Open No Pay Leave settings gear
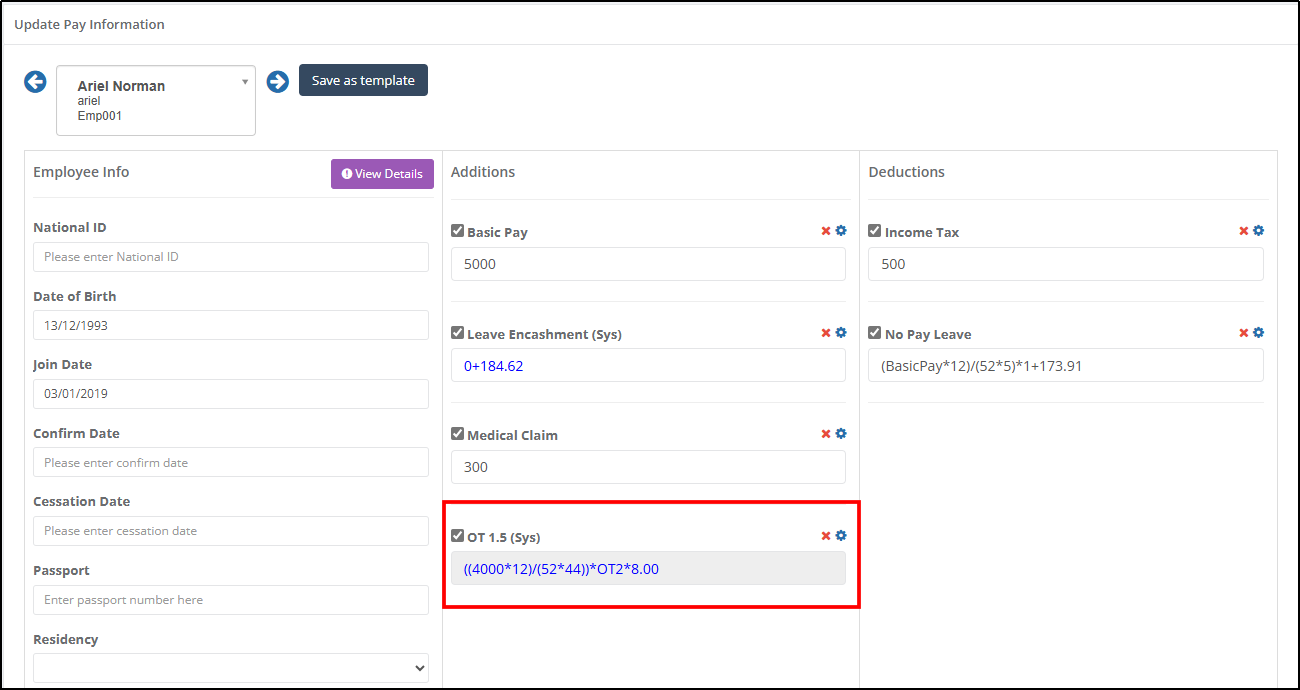This screenshot has height=690, width=1300. 1259,333
